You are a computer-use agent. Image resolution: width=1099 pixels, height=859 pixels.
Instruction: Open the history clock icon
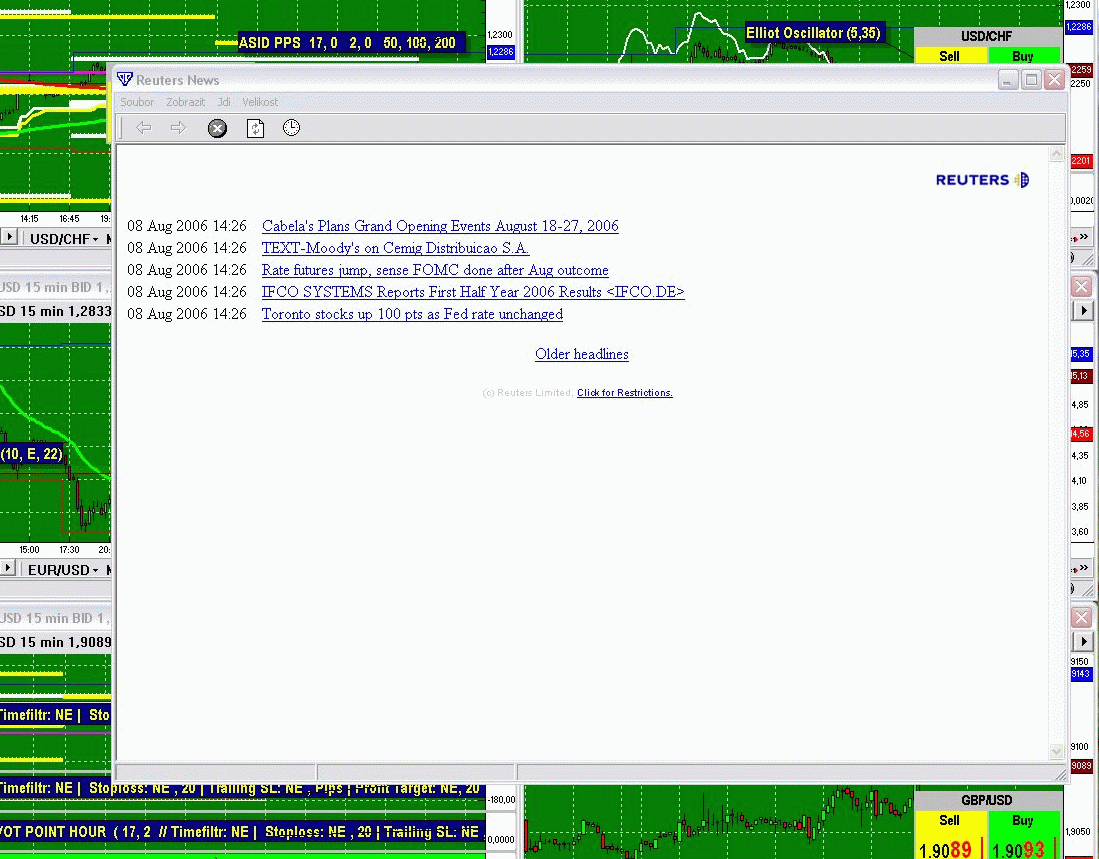click(292, 128)
